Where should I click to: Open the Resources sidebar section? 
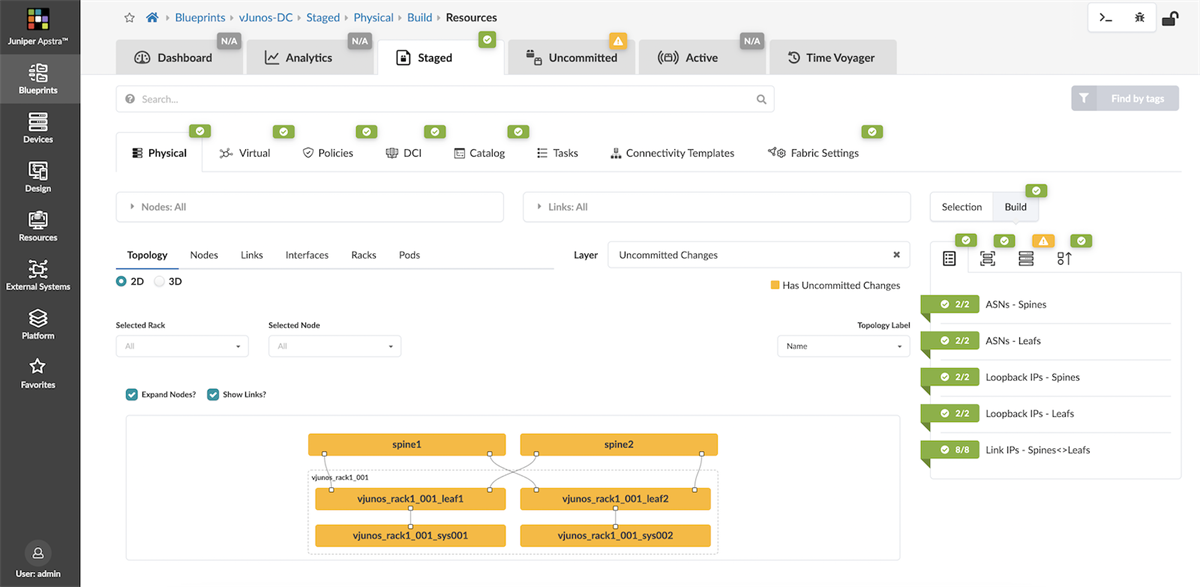click(x=37, y=228)
